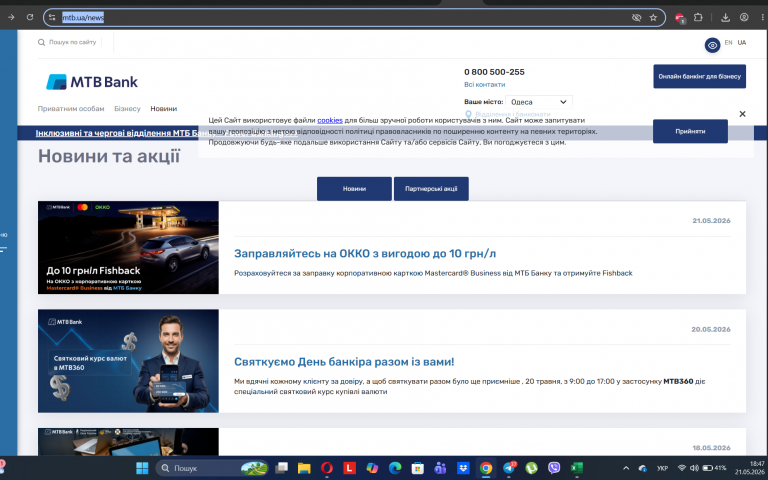Open browser Downloads icon
Screen dimensions: 768x480
[x=725, y=18]
